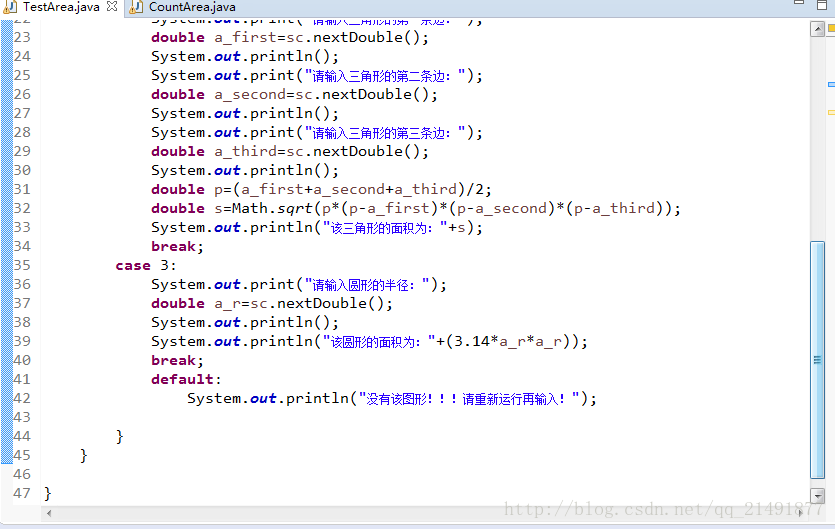835x529 pixels.
Task: Click the closing brace on line 47
Action: (48, 494)
